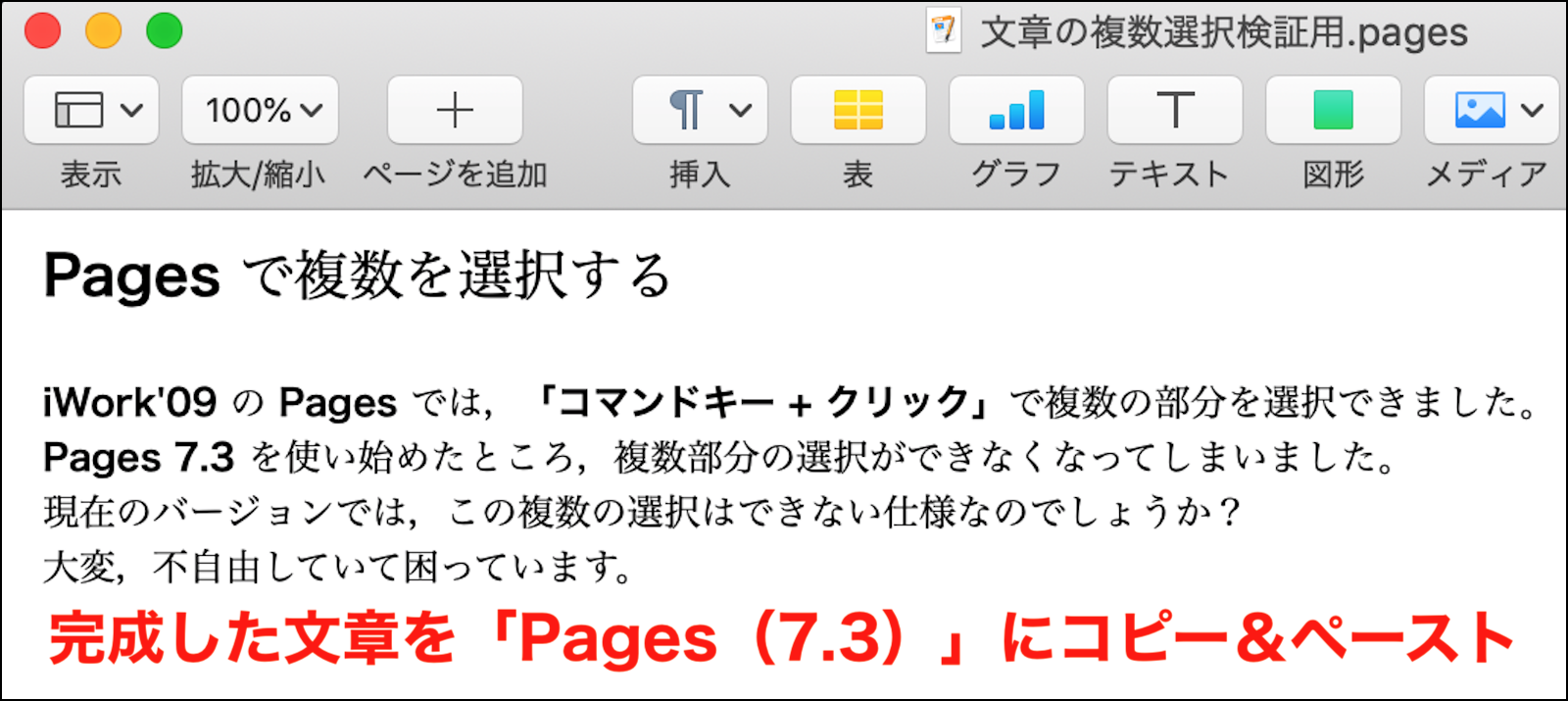Click the 表示 label under view button
This screenshot has width=1568, height=701.
[x=91, y=175]
